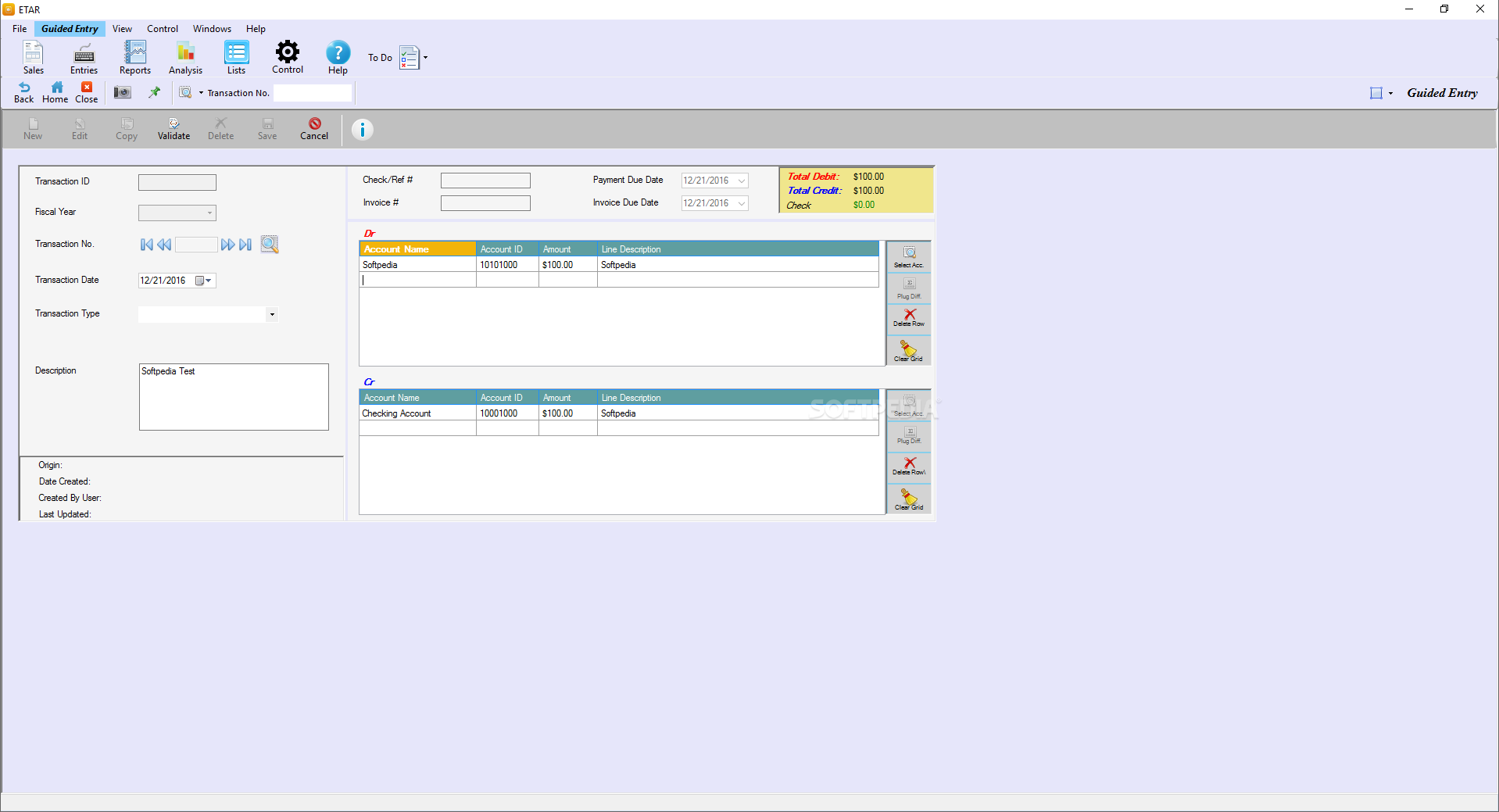Image resolution: width=1499 pixels, height=812 pixels.
Task: Open the Help menu in menu bar
Action: pos(256,29)
